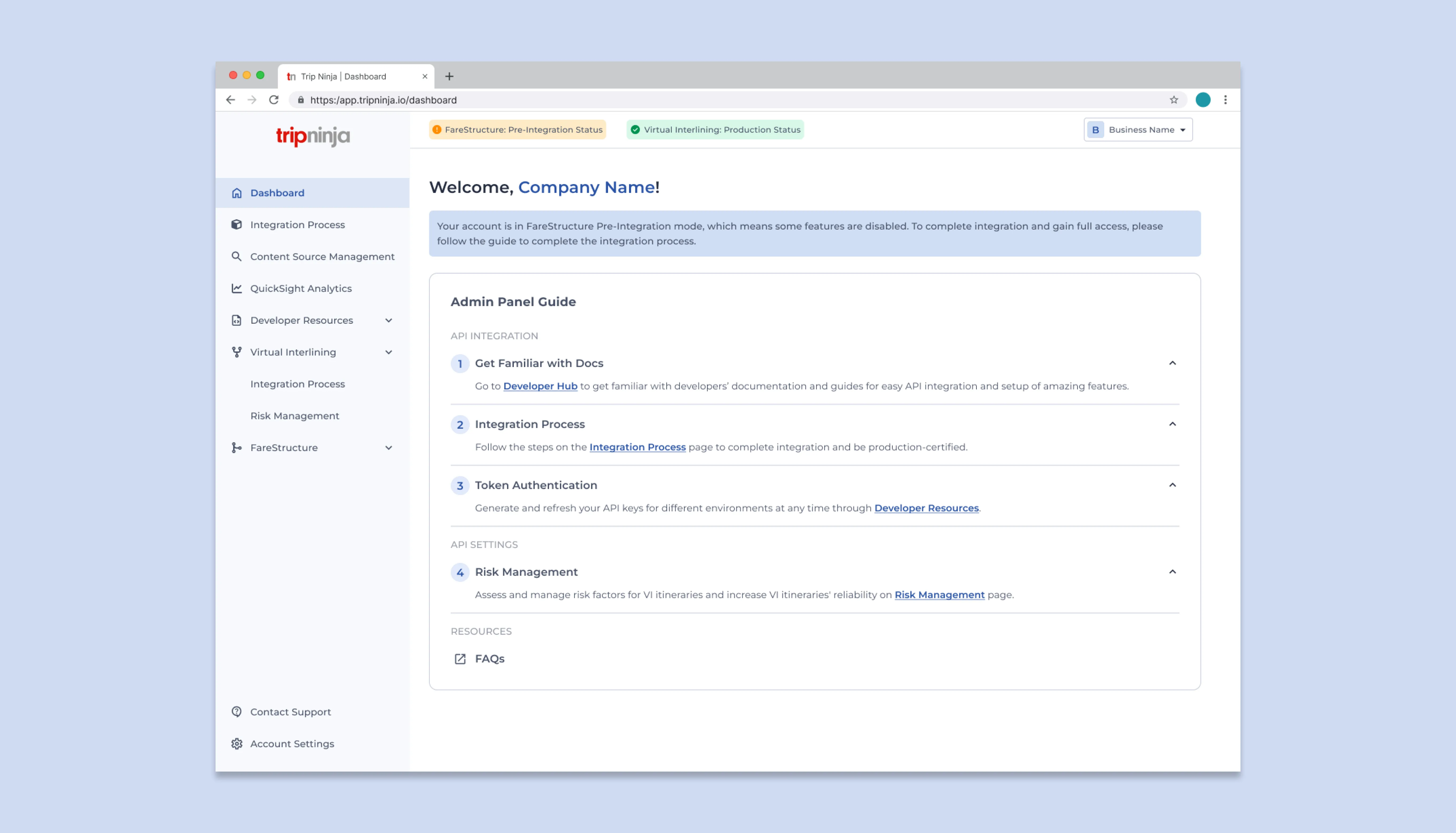Toggle the FareStructure sidebar submenu chevron
The width and height of the screenshot is (1456, 833).
[x=388, y=448]
